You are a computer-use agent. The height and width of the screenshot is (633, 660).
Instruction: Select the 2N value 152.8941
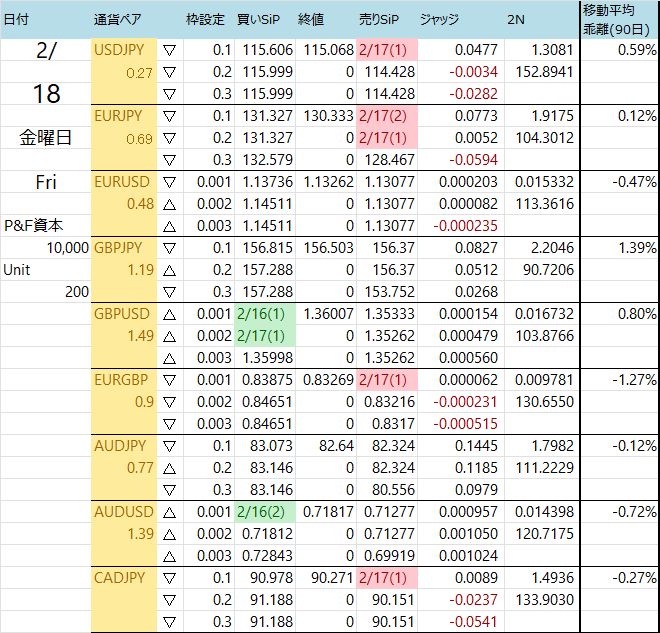tap(542, 72)
